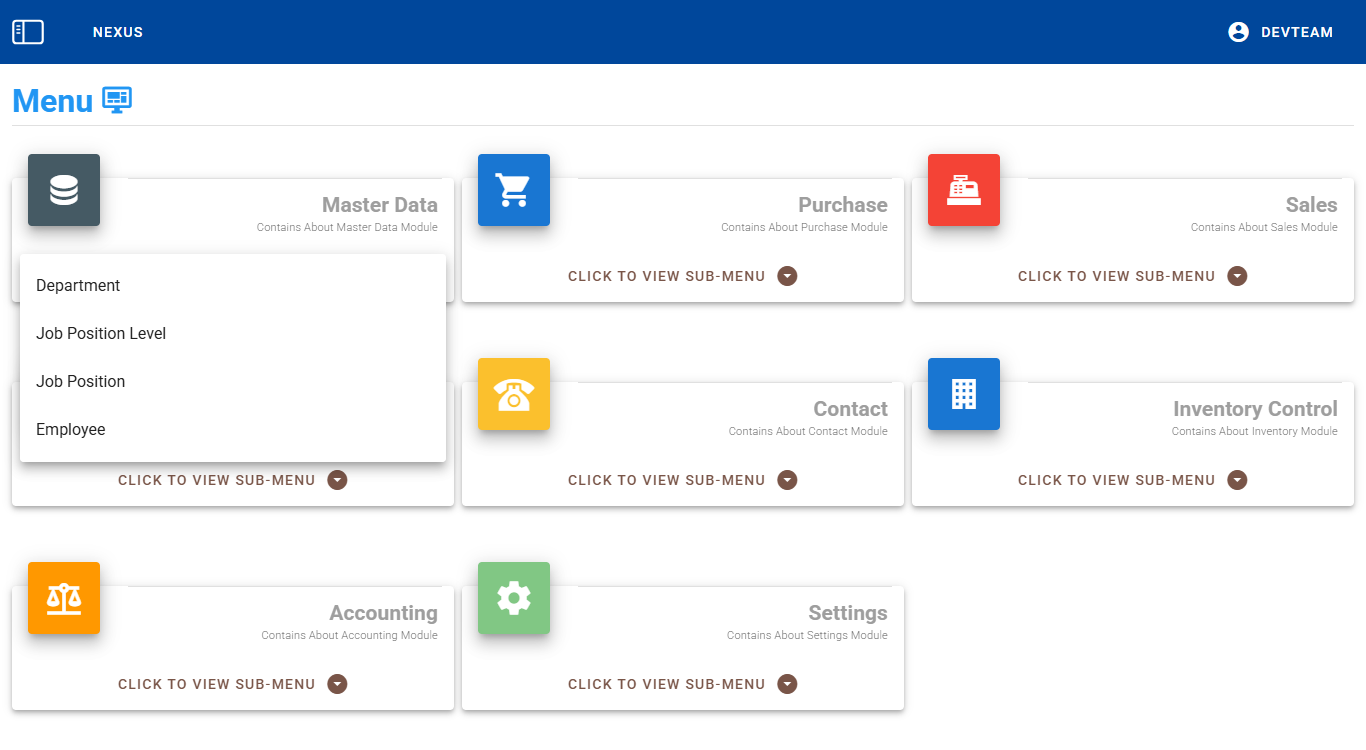The image size is (1366, 750).
Task: Expand the Accounting sub-menu
Action: pos(232,684)
